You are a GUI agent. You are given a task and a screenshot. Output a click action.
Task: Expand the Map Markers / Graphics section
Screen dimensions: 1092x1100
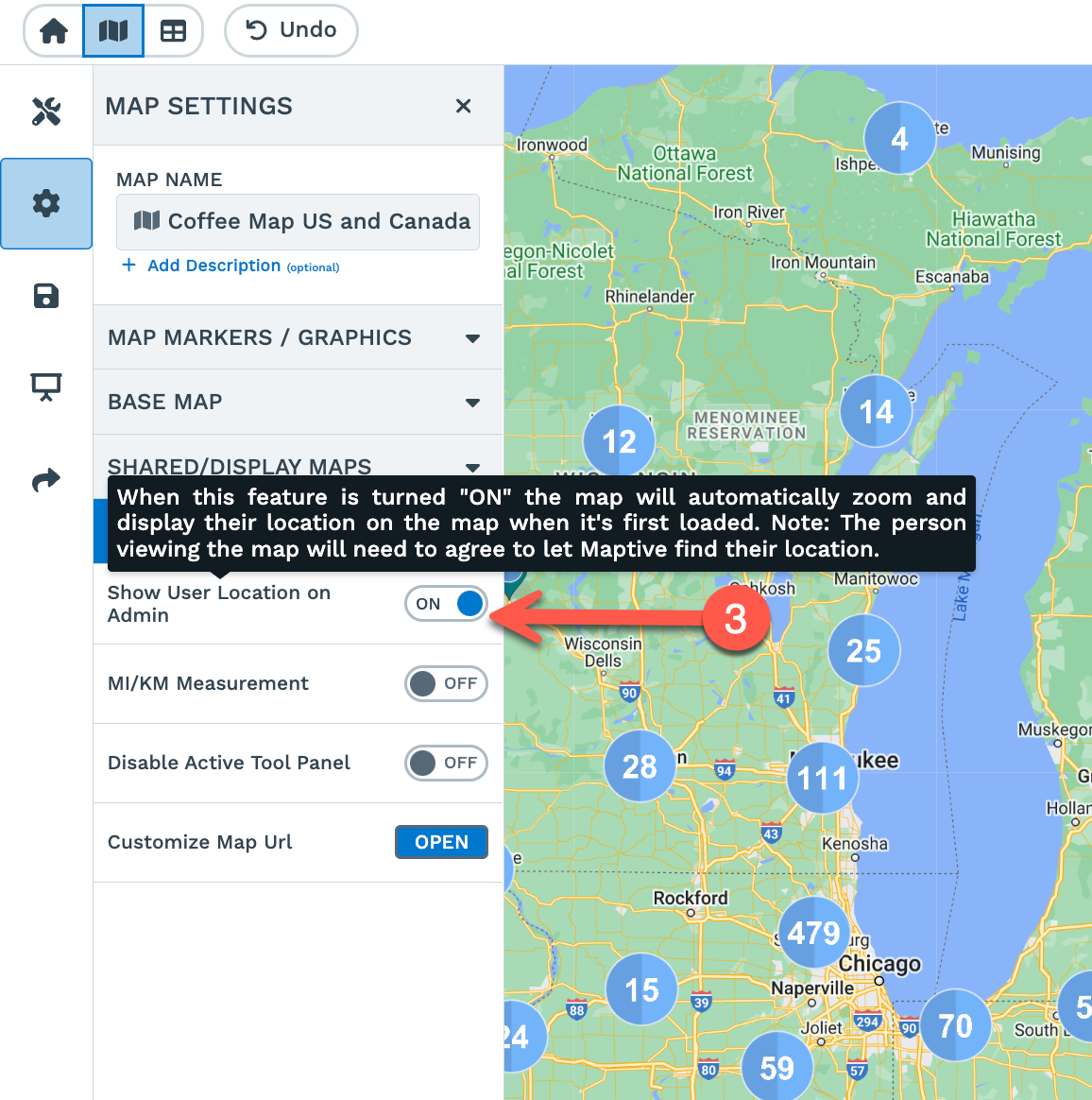tap(299, 337)
